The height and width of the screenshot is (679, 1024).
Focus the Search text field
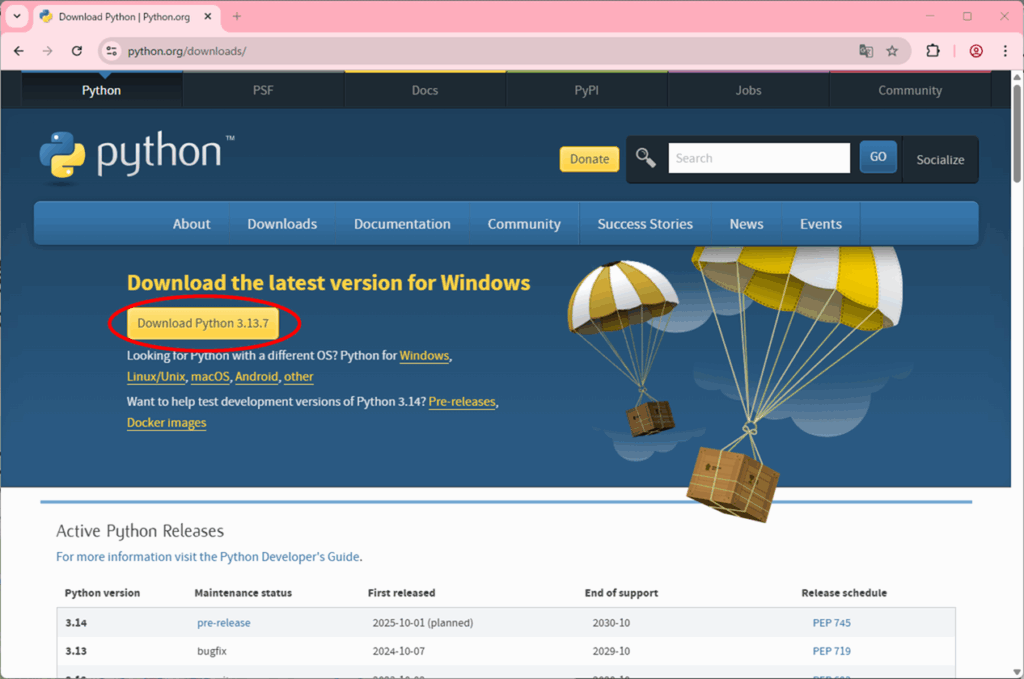(759, 158)
